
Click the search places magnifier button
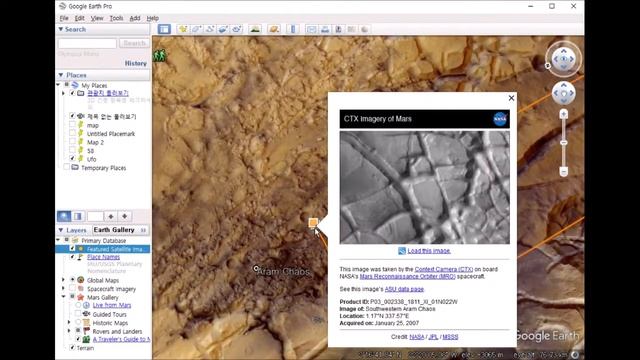point(64,216)
